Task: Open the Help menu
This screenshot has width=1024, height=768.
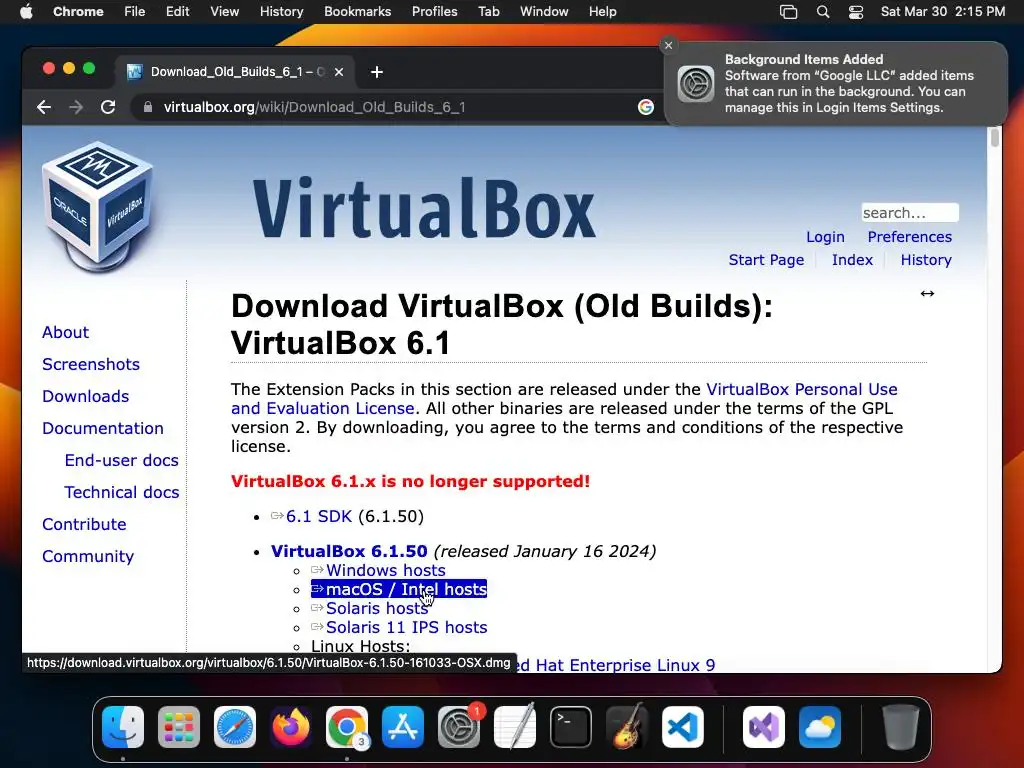Action: click(602, 12)
